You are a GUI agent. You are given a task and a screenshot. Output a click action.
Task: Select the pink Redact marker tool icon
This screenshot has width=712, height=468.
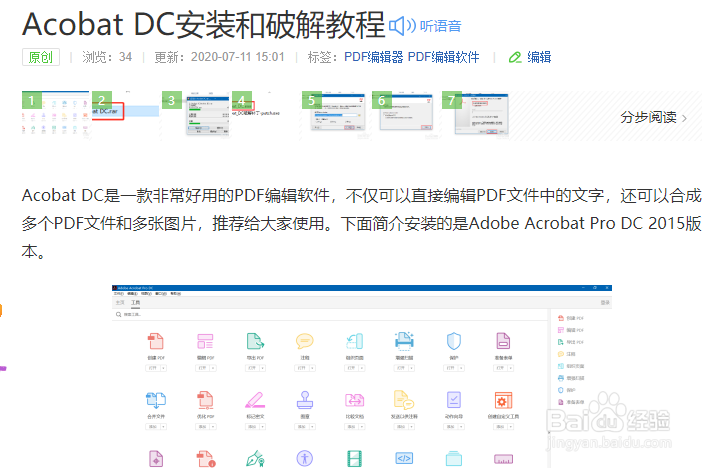(255, 400)
